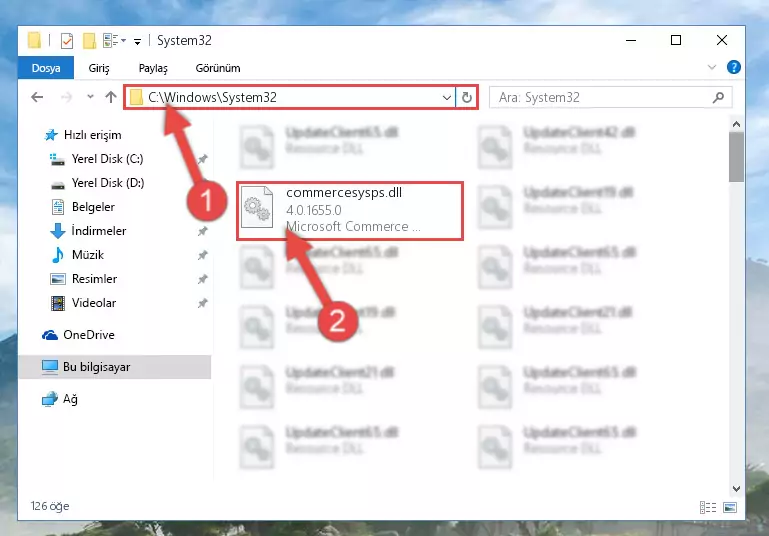Viewport: 769px width, 536px height.
Task: Click the commercesysps.dll gear file icon
Action: click(x=257, y=207)
